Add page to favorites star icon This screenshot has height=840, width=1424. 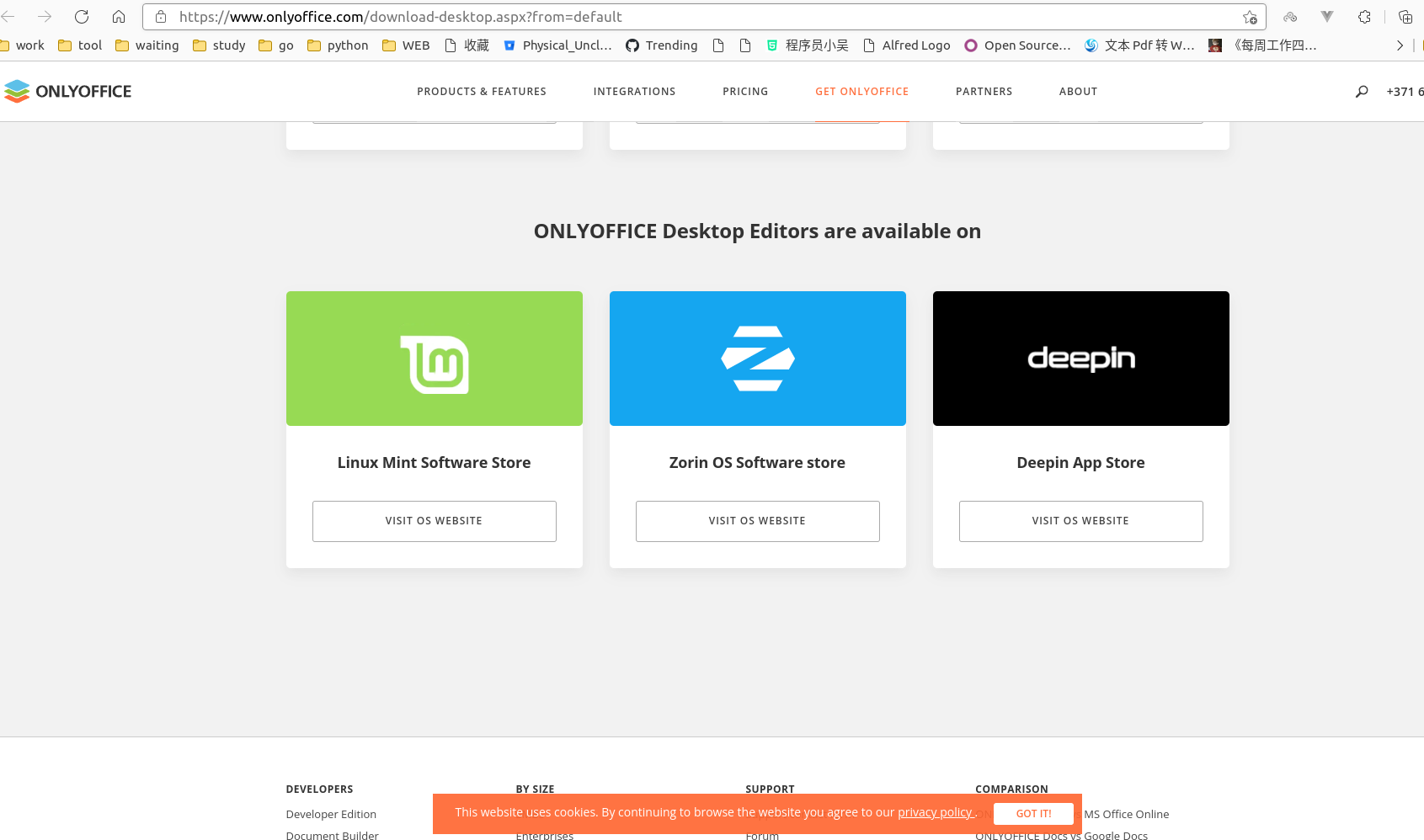[1250, 17]
